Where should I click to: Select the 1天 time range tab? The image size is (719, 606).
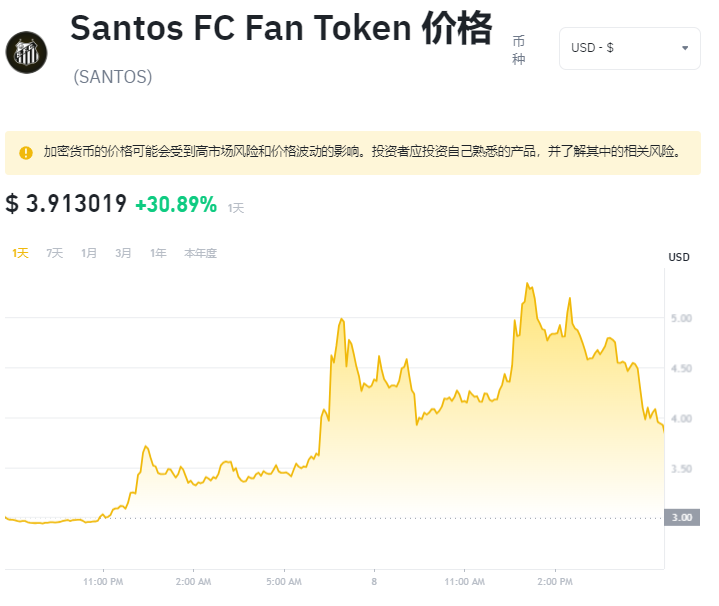20,253
